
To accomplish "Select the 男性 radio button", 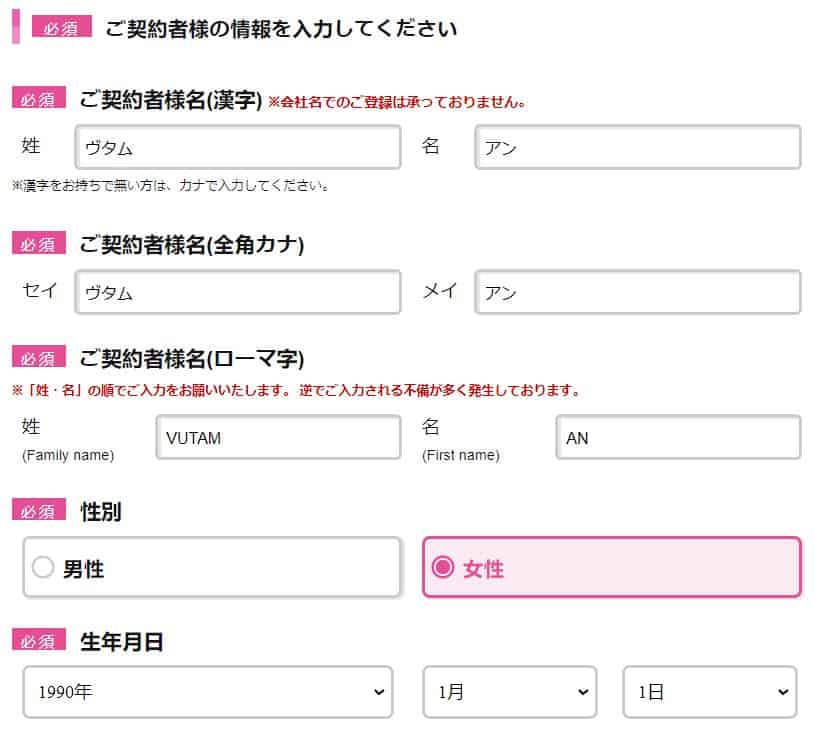I will 43,568.
